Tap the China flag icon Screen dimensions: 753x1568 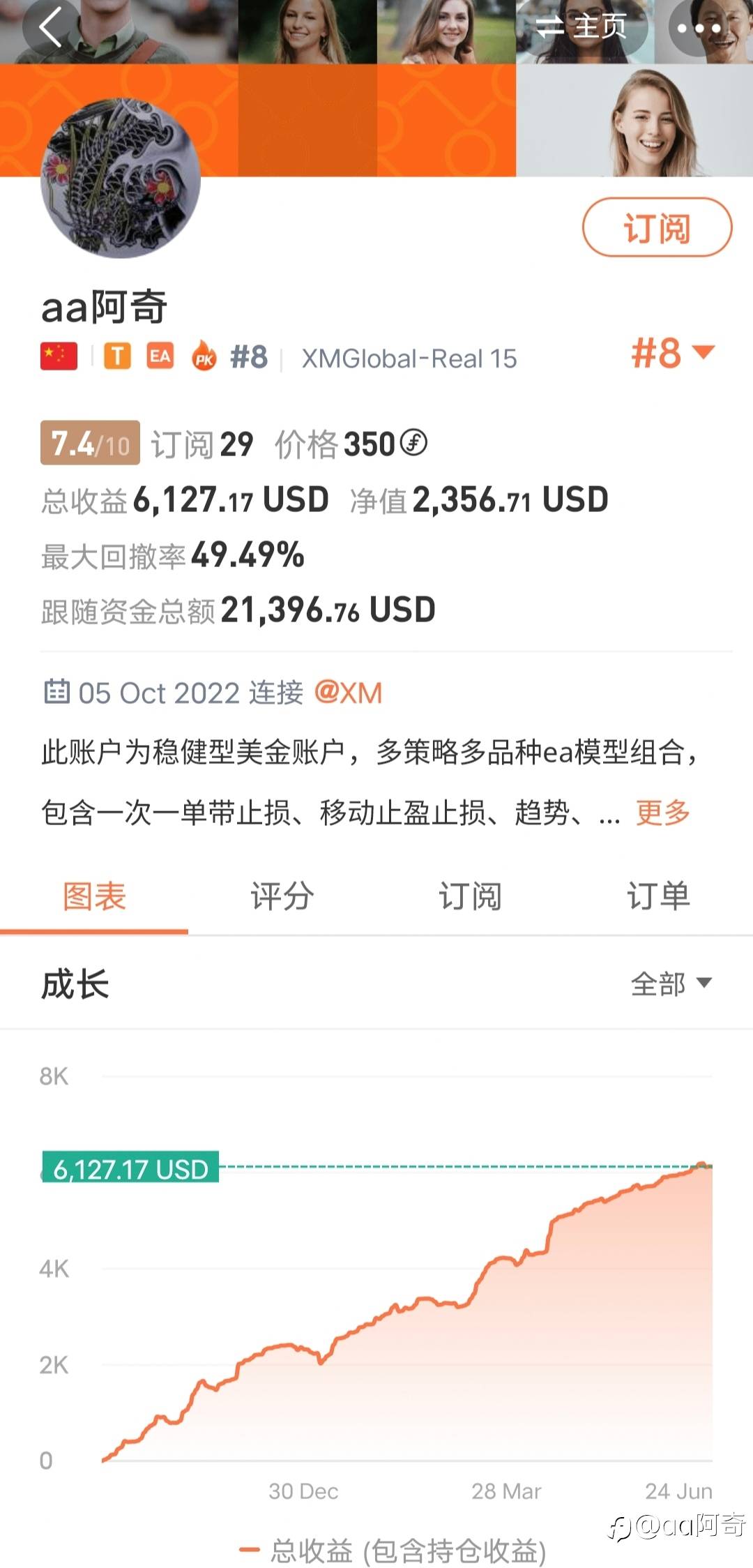point(59,356)
